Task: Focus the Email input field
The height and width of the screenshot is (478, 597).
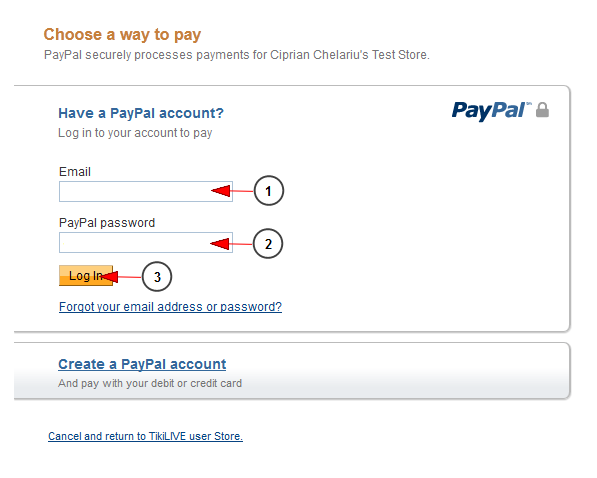Action: [x=146, y=192]
